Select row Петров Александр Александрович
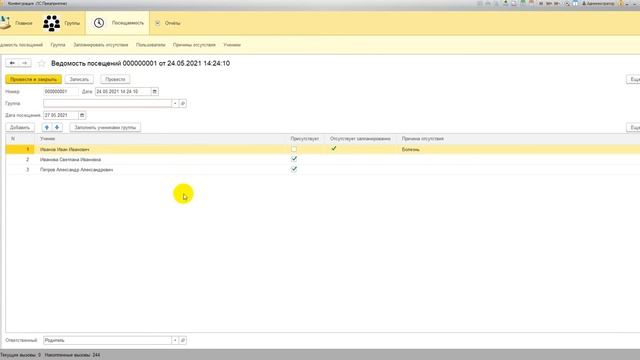The image size is (640, 360). click(322, 169)
